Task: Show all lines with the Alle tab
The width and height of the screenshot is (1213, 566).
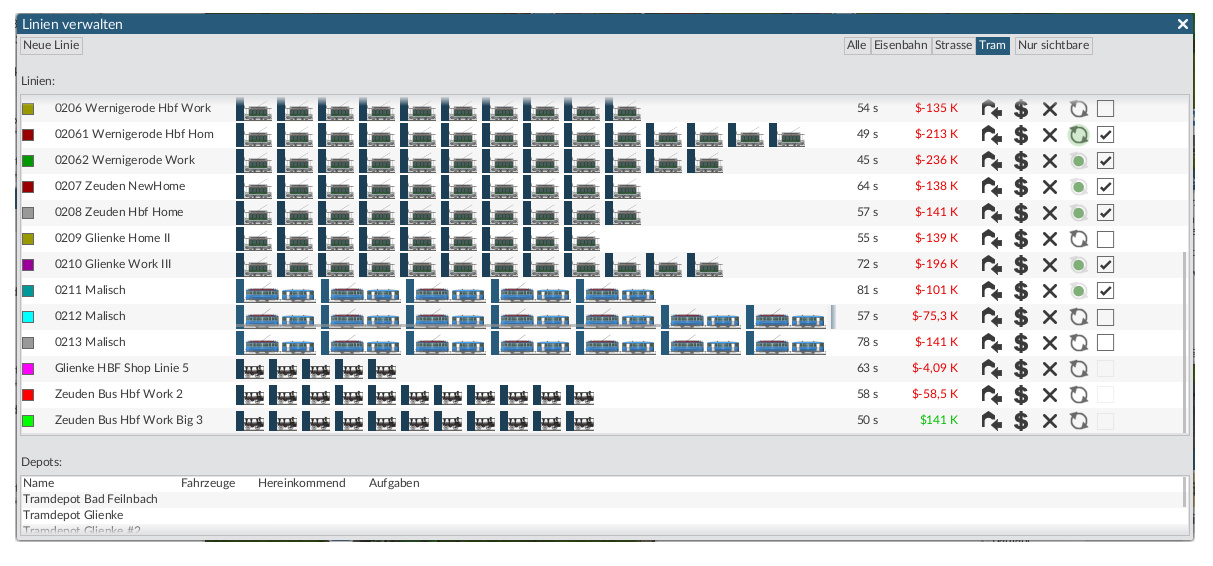Action: [x=857, y=46]
